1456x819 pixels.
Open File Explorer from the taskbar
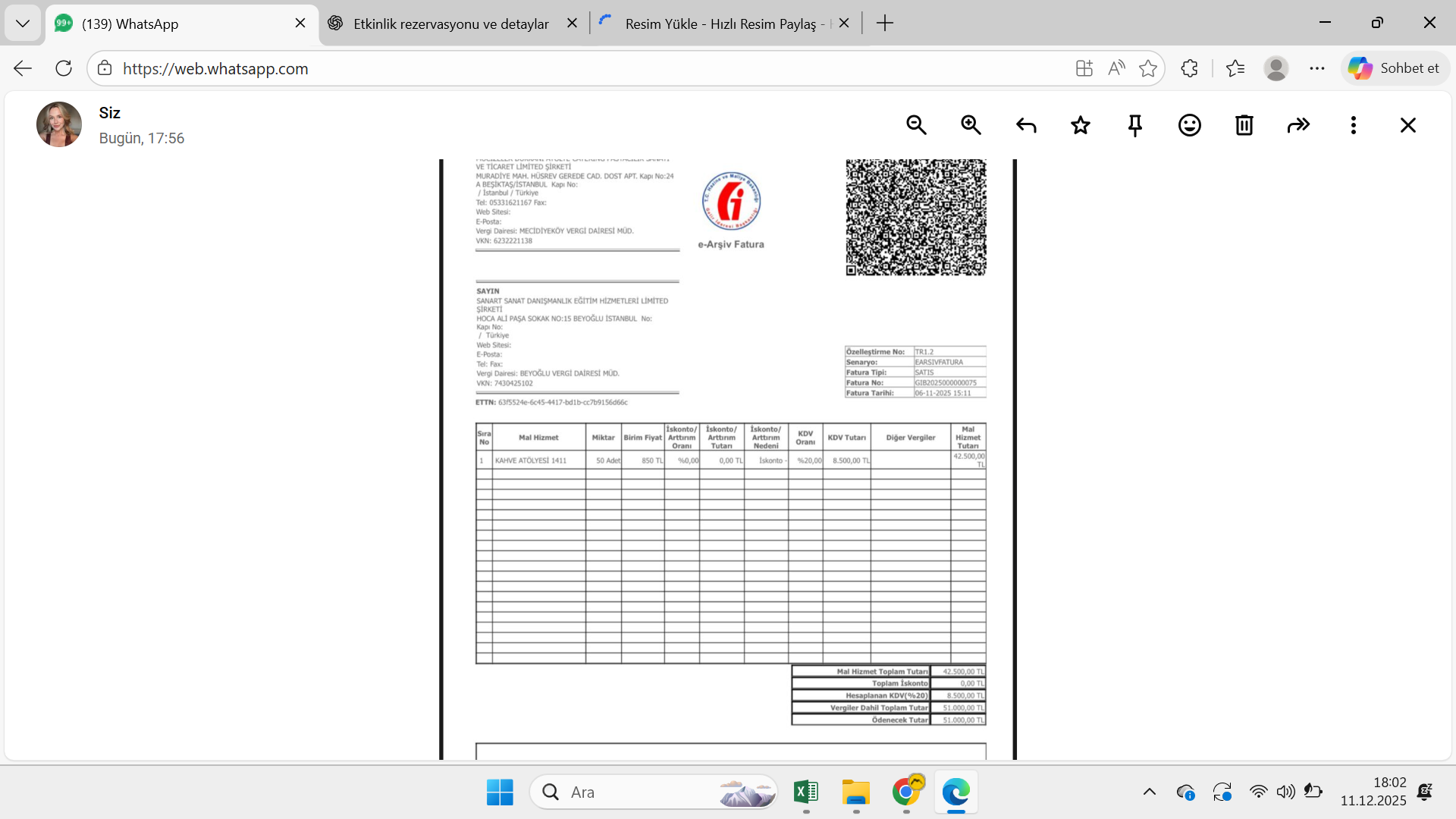(x=856, y=792)
